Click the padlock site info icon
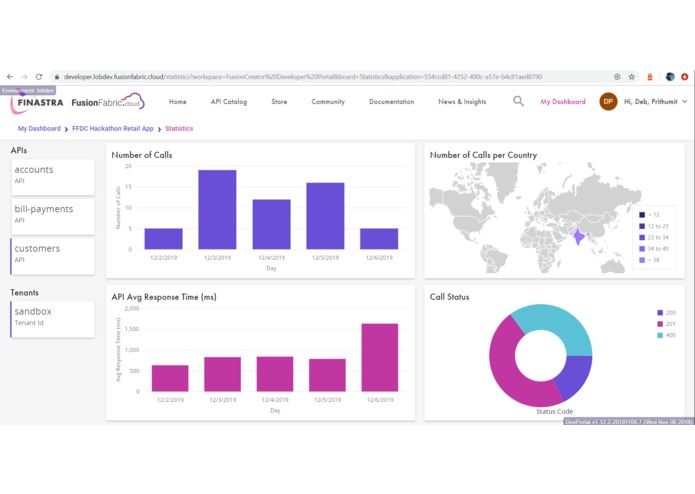695x494 pixels. tap(57, 77)
